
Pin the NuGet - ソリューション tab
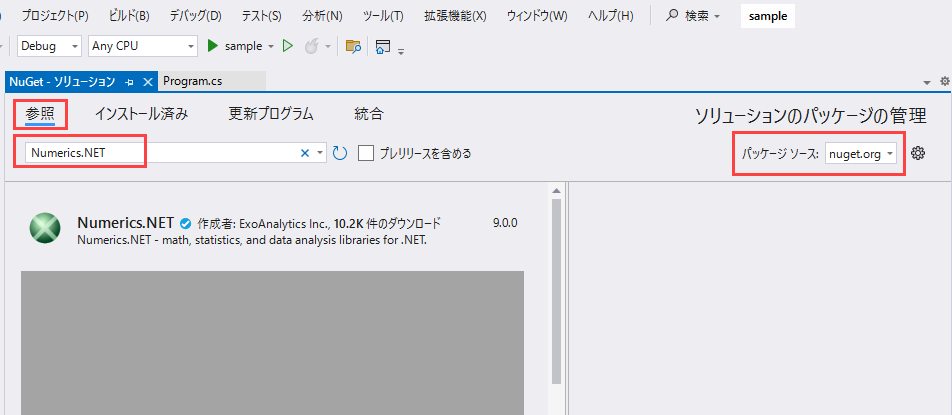click(129, 82)
